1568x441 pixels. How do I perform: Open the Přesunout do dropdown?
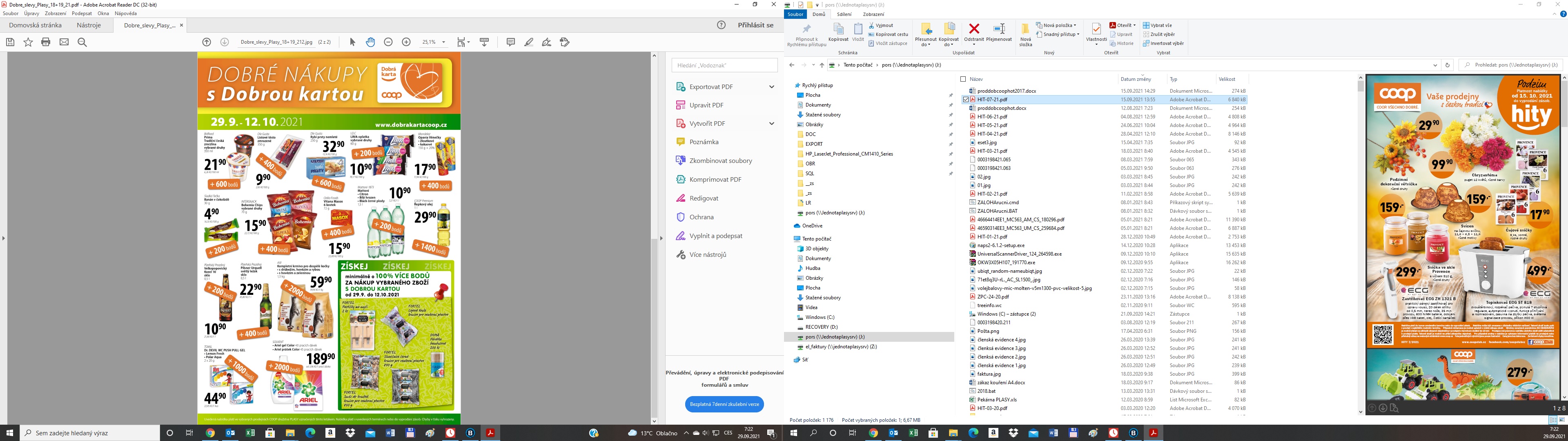pos(926,35)
